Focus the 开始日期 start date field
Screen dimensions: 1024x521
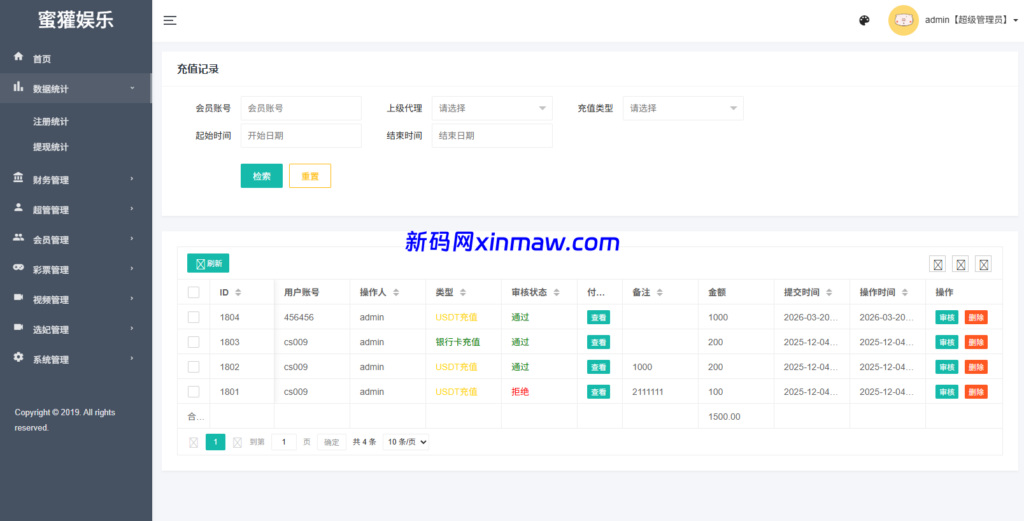coord(301,136)
